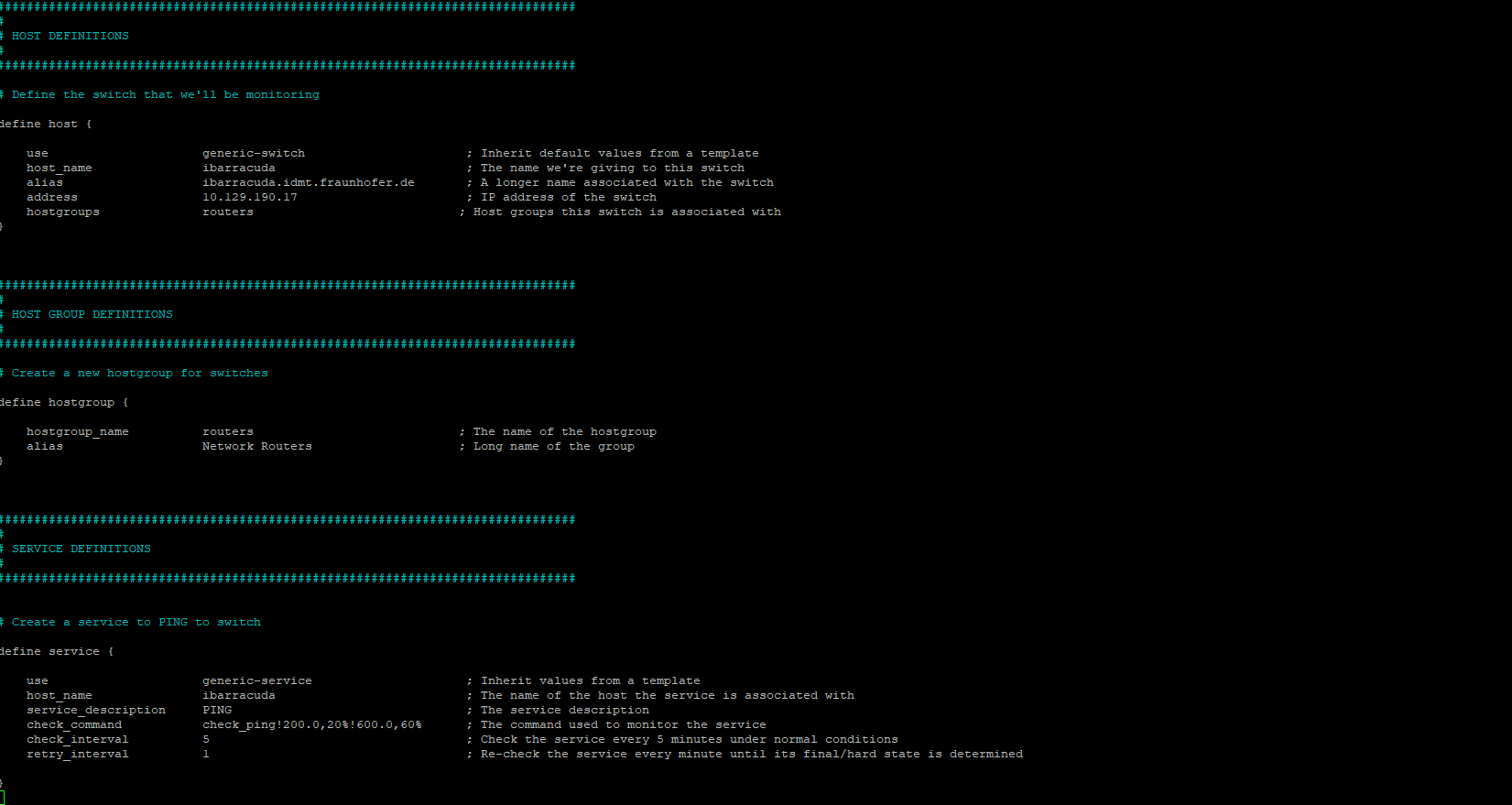The height and width of the screenshot is (805, 1512).
Task: Place cursor on 'define host {' line
Action: (x=46, y=125)
